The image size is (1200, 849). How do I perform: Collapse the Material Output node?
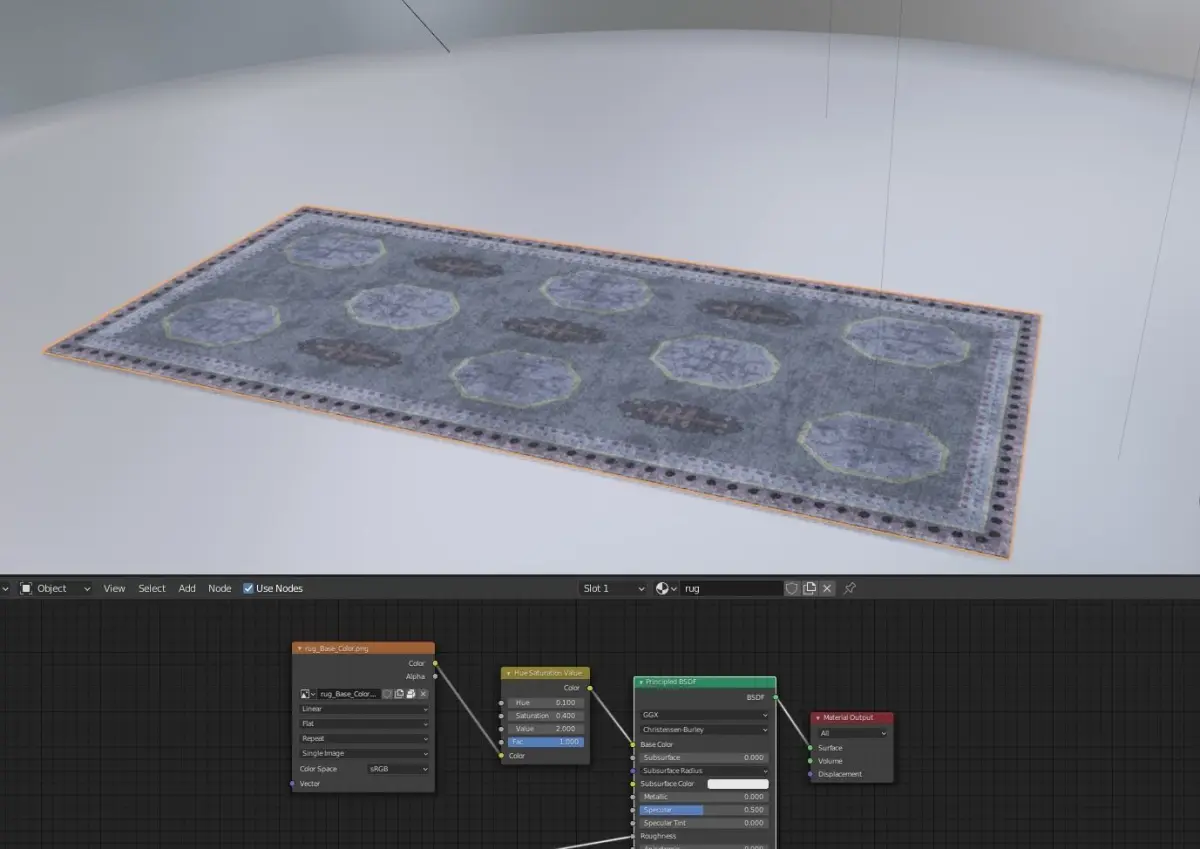click(x=818, y=718)
